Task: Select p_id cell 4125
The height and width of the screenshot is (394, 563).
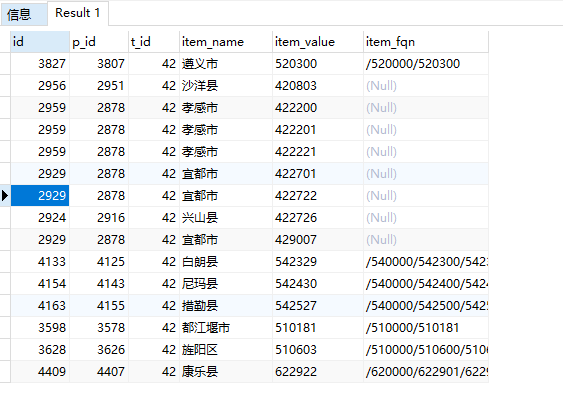Action: [99, 262]
